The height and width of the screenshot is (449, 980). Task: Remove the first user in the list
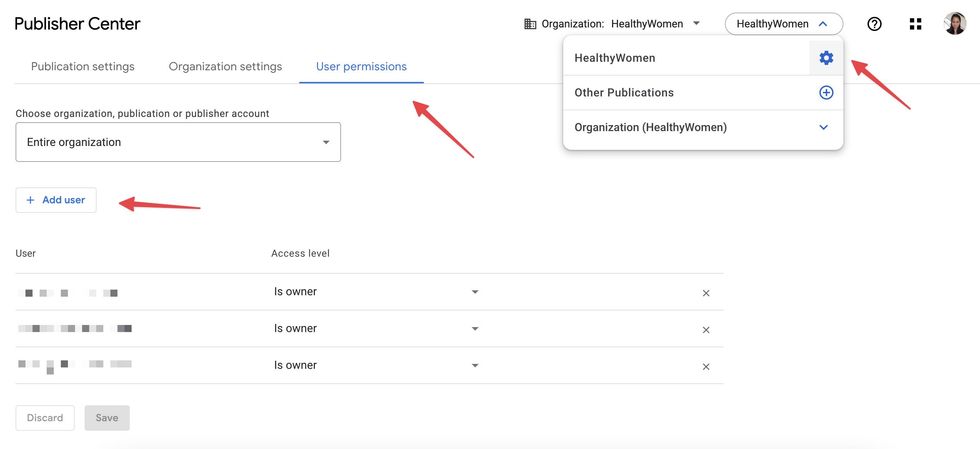706,293
